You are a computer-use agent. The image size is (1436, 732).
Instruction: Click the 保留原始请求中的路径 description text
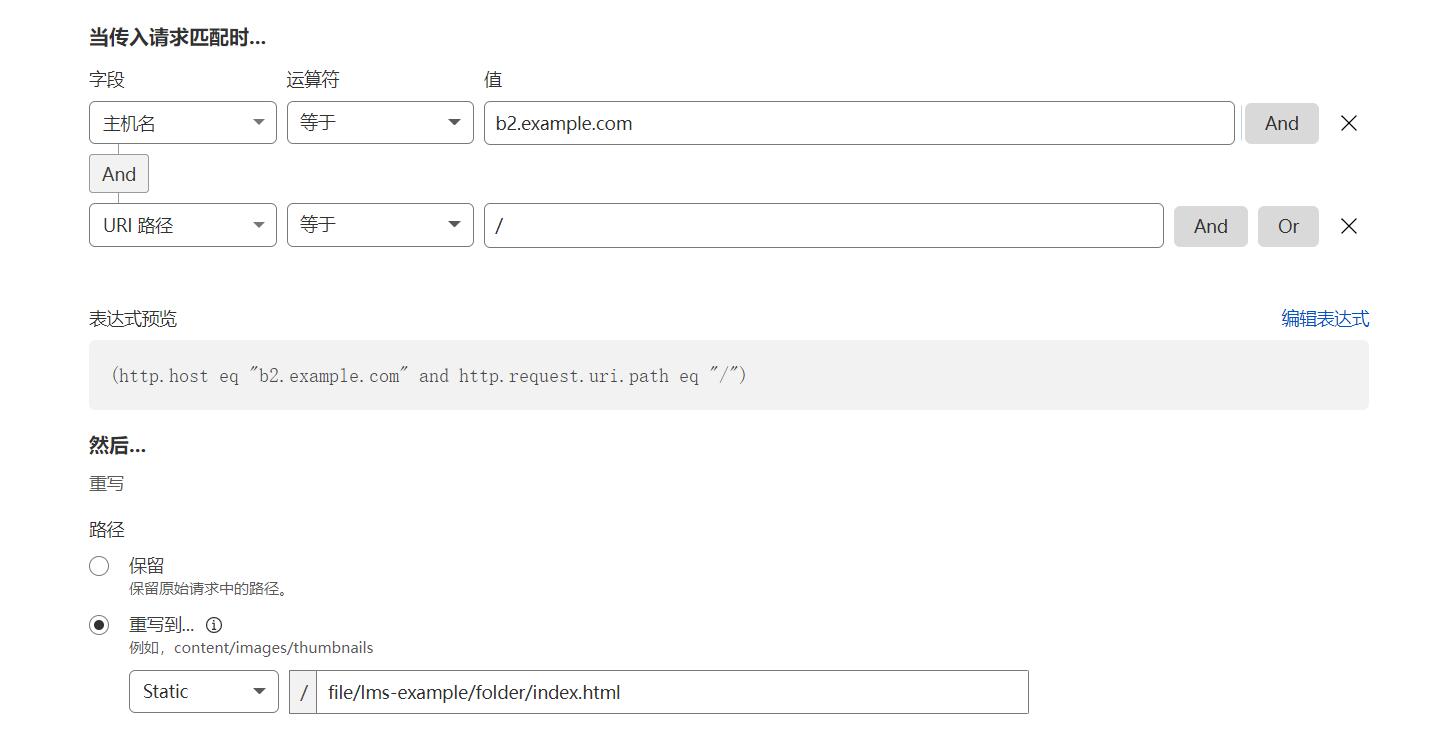pos(211,589)
